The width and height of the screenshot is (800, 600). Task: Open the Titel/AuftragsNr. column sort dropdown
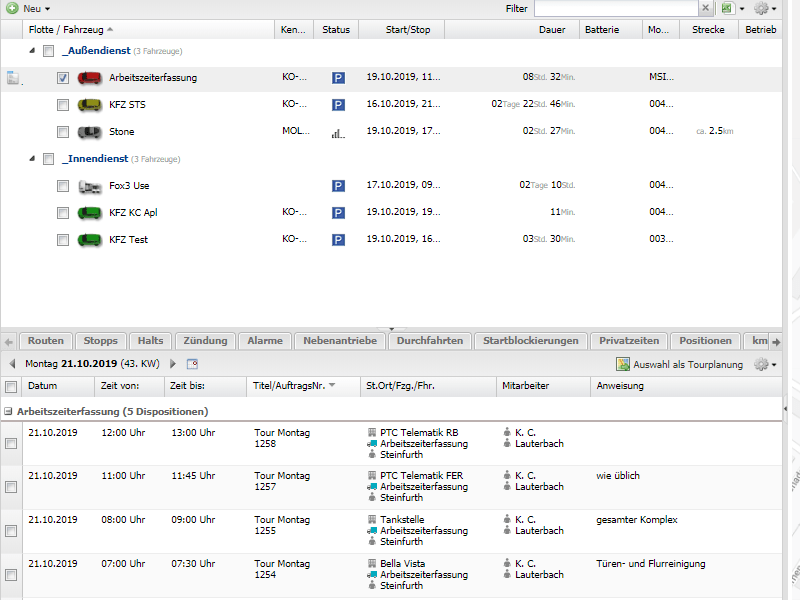pyautogui.click(x=332, y=386)
